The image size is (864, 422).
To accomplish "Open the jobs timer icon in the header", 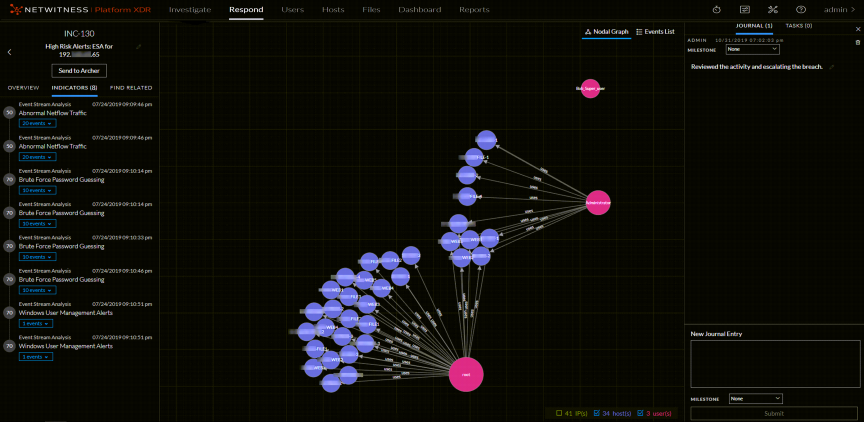I will click(x=716, y=9).
